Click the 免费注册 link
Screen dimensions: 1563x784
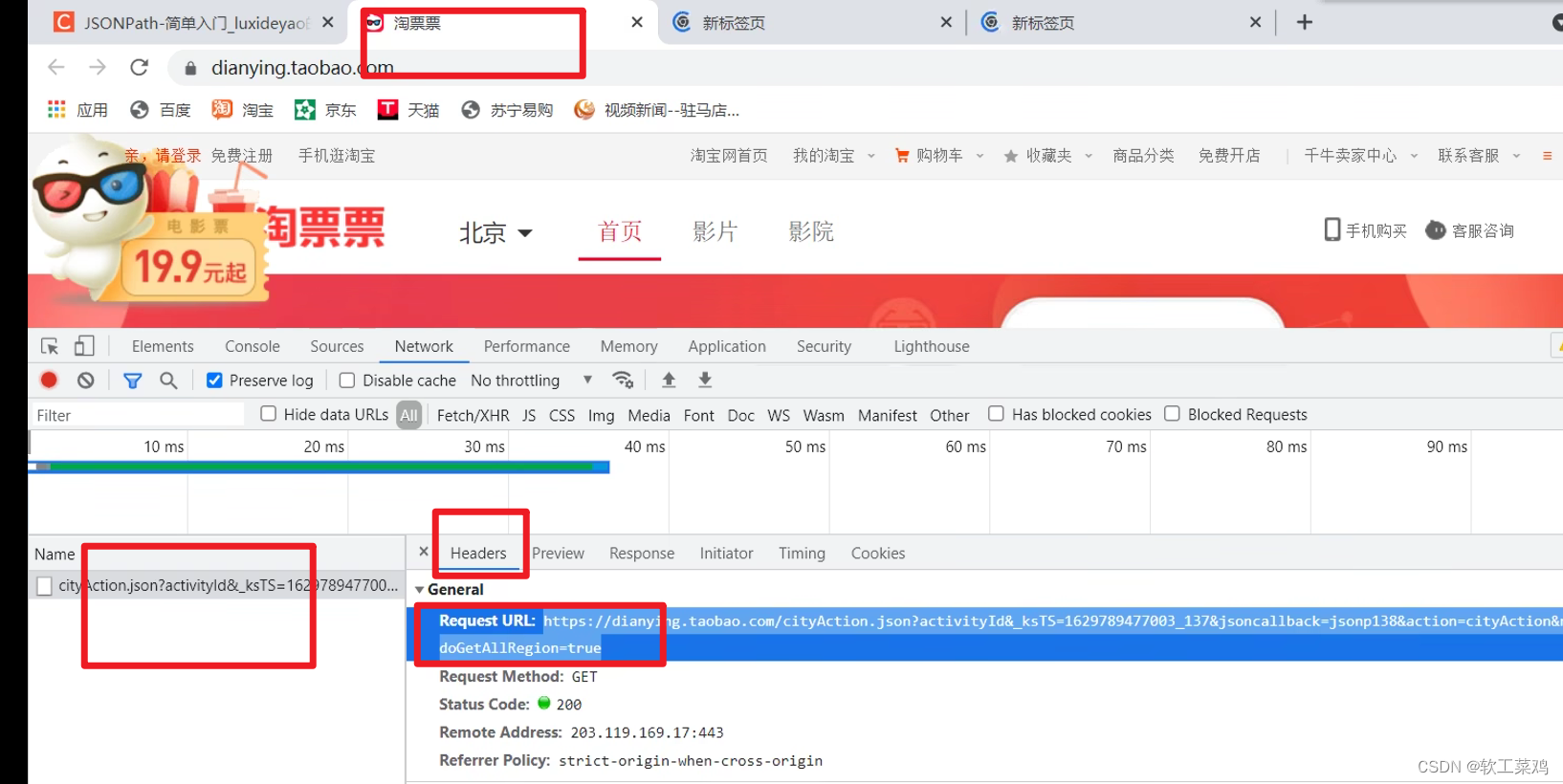(x=242, y=155)
